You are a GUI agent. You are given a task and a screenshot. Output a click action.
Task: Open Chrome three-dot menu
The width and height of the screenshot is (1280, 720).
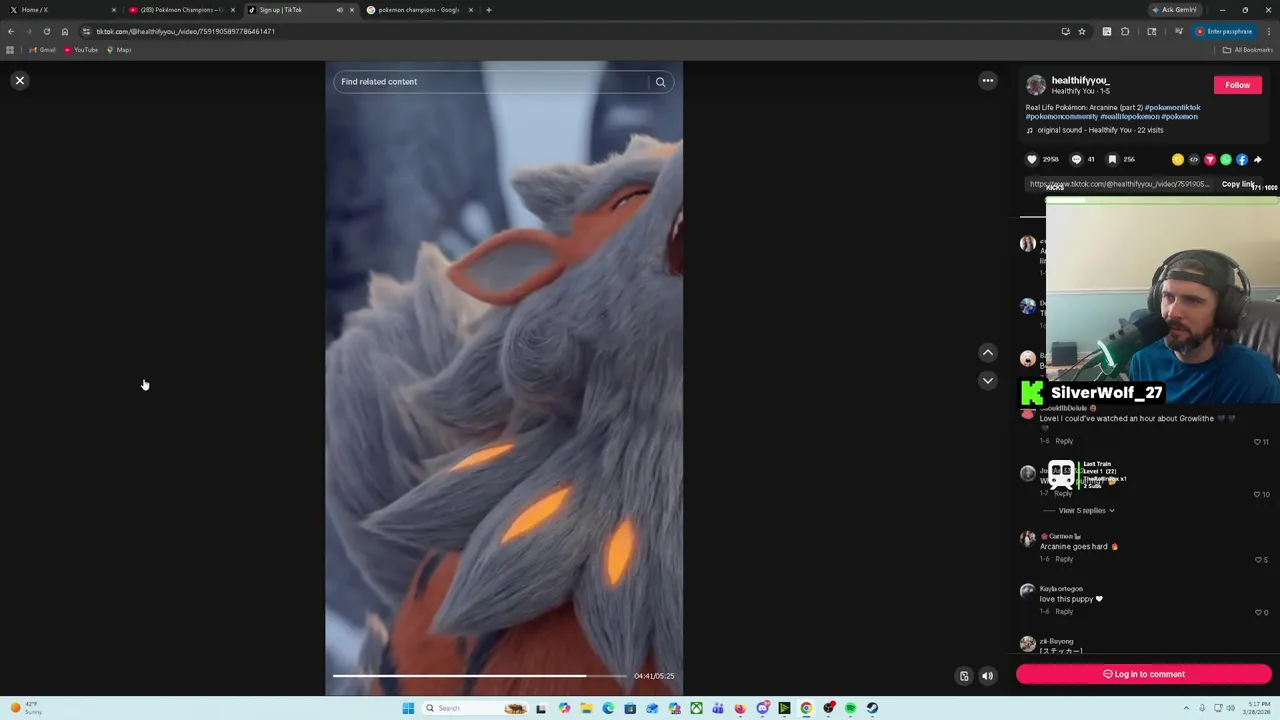[1268, 31]
